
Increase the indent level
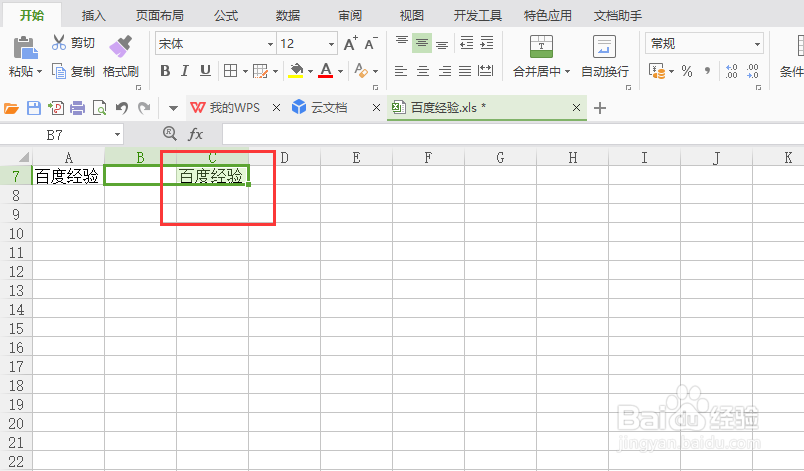coord(487,43)
